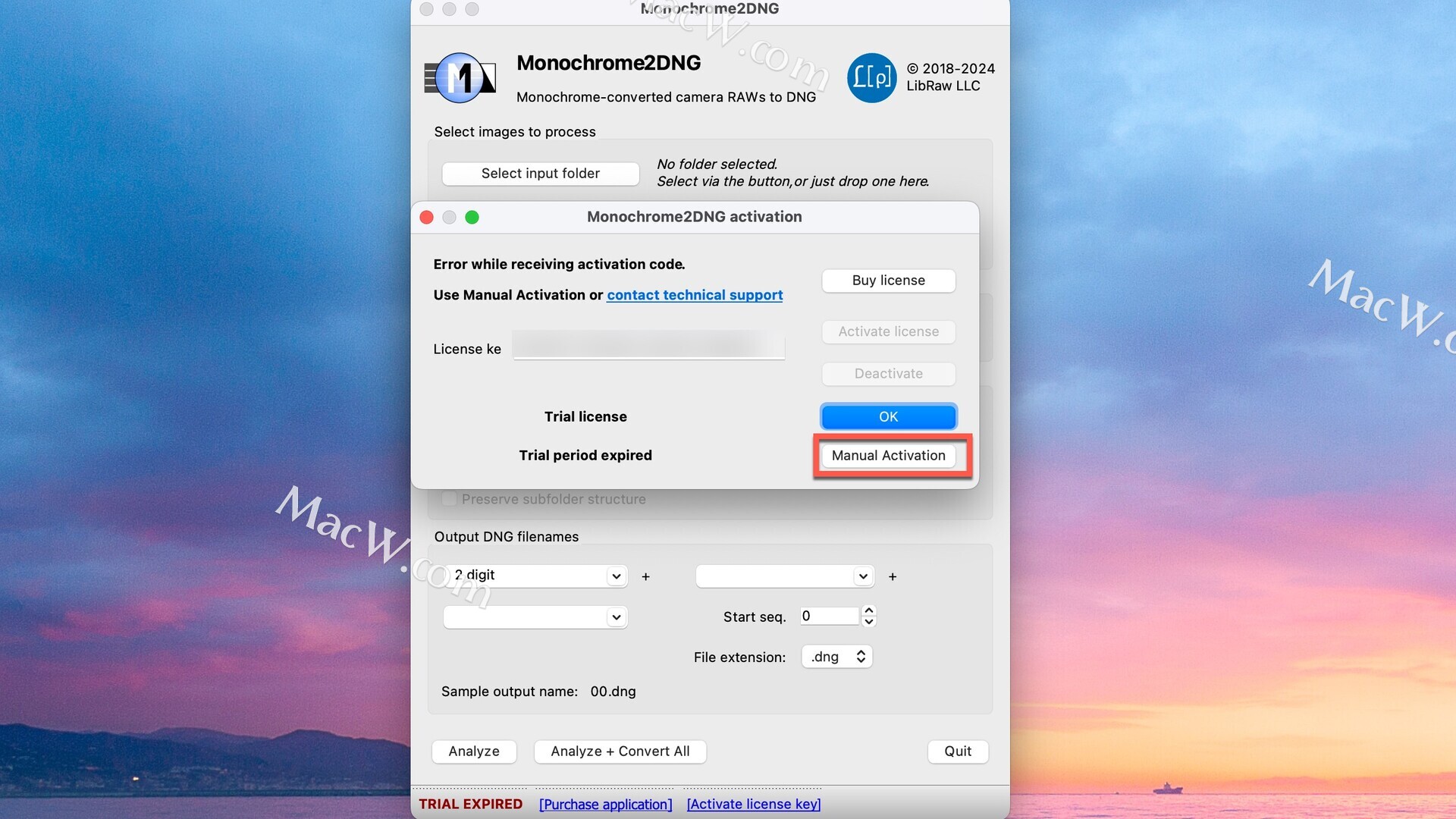Toggle Preserve subfolder structure checkbox
The image size is (1456, 819).
(x=449, y=499)
